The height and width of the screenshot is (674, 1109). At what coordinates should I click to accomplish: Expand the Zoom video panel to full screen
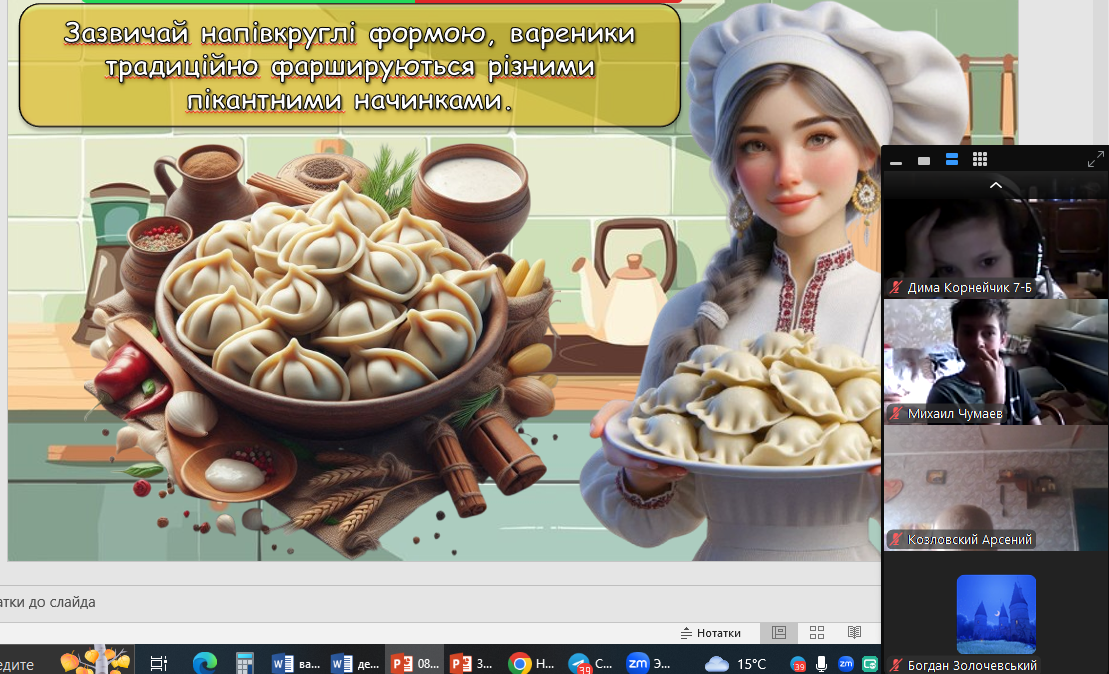point(1095,160)
